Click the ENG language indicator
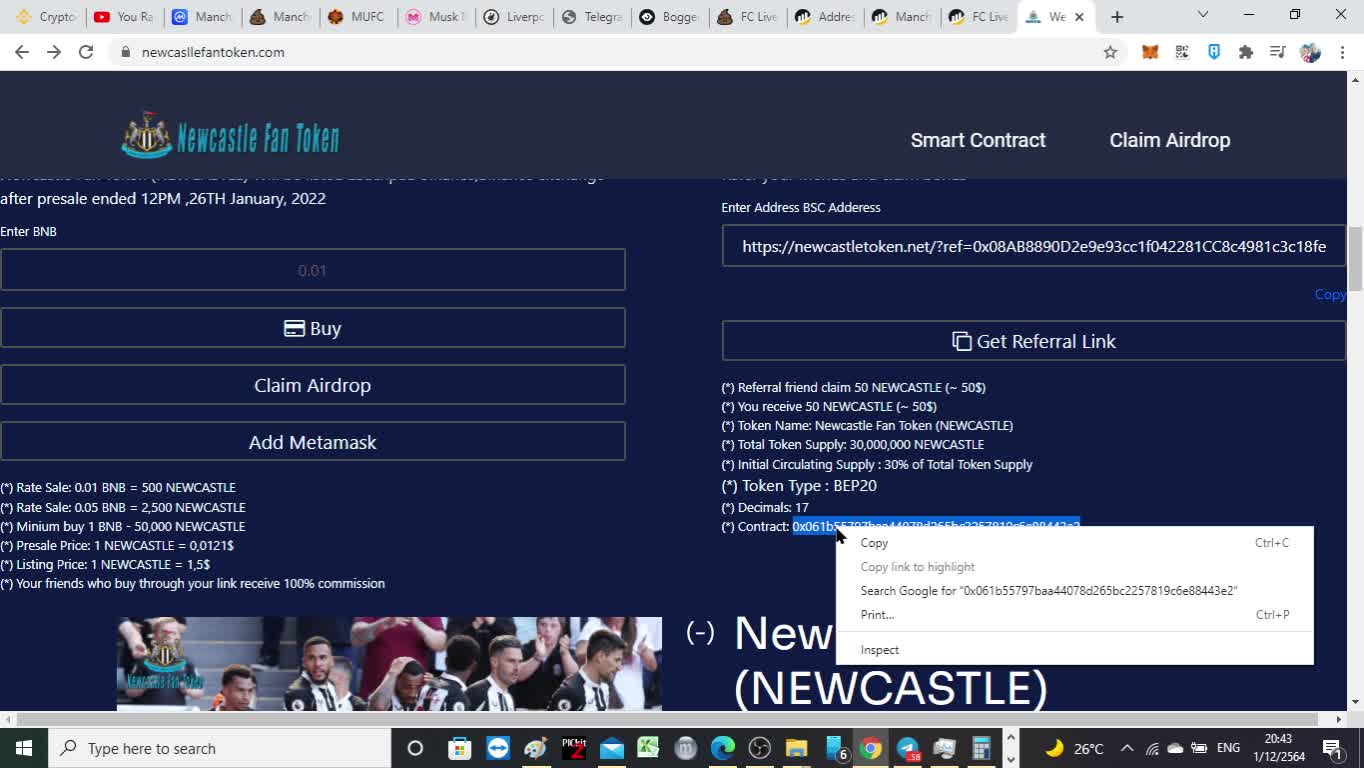Viewport: 1364px width, 768px height. click(1228, 748)
